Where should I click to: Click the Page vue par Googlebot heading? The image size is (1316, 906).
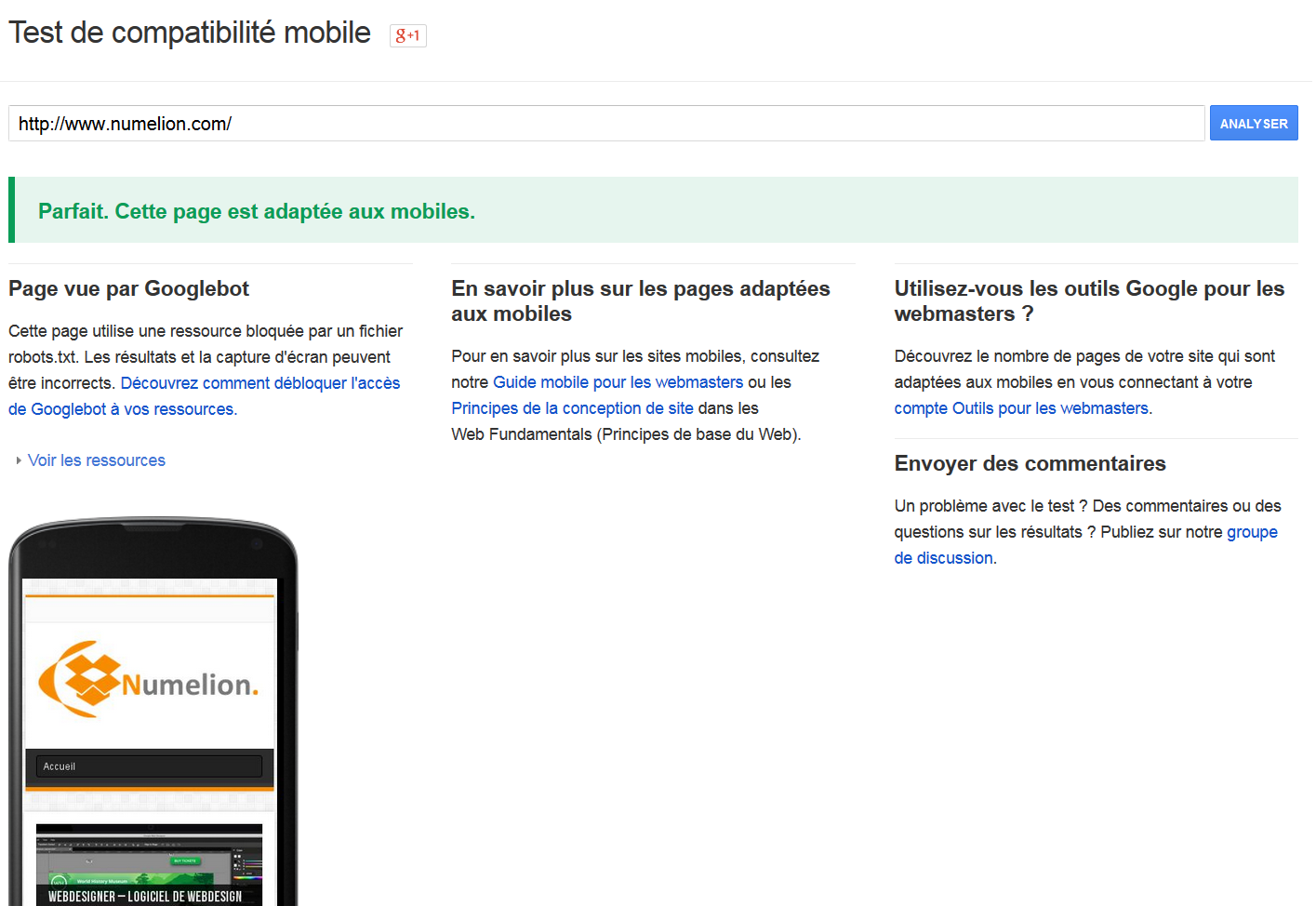click(129, 288)
